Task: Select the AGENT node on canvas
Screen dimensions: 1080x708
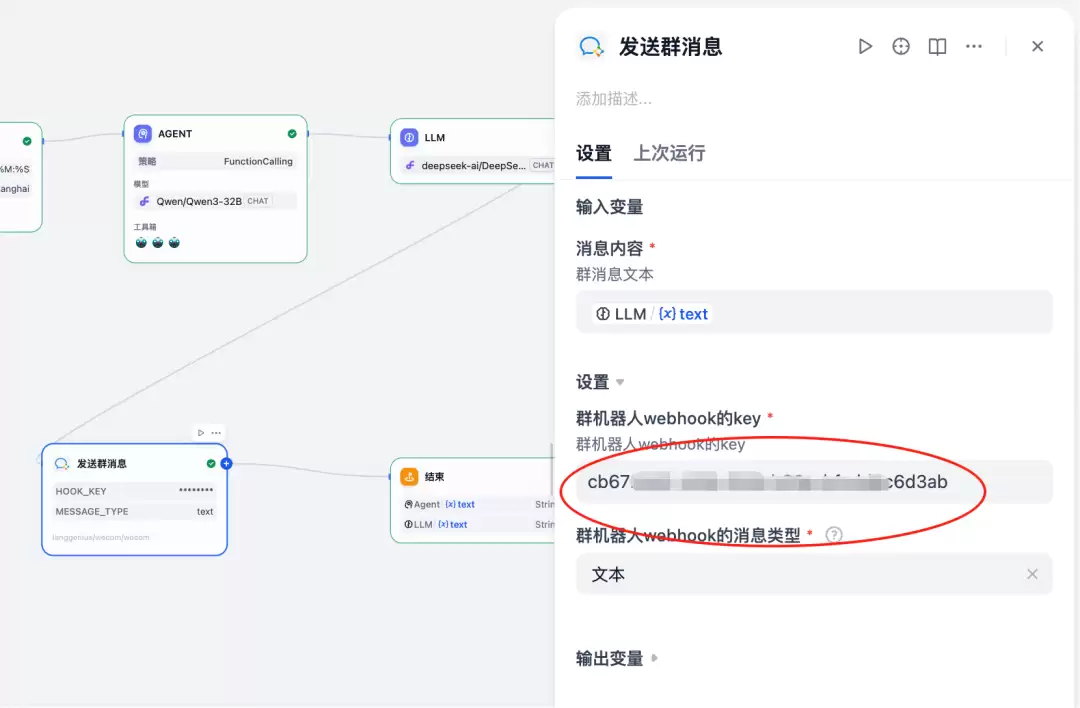Action: click(216, 189)
